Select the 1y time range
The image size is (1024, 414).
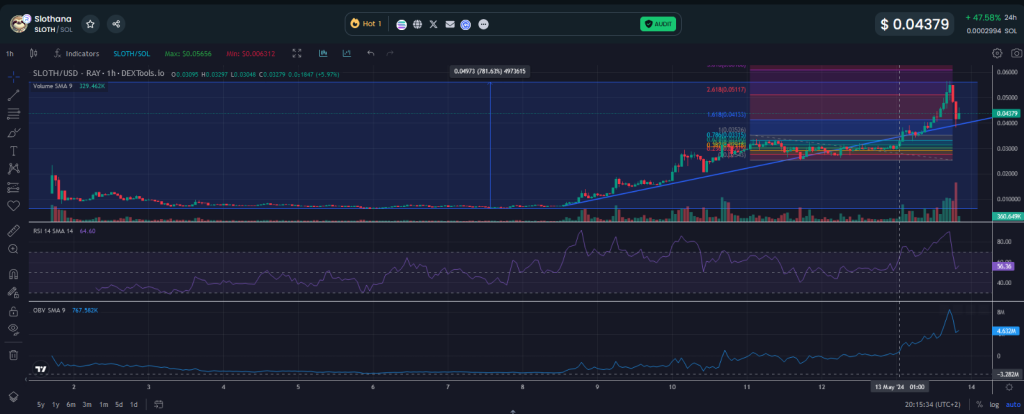56,404
